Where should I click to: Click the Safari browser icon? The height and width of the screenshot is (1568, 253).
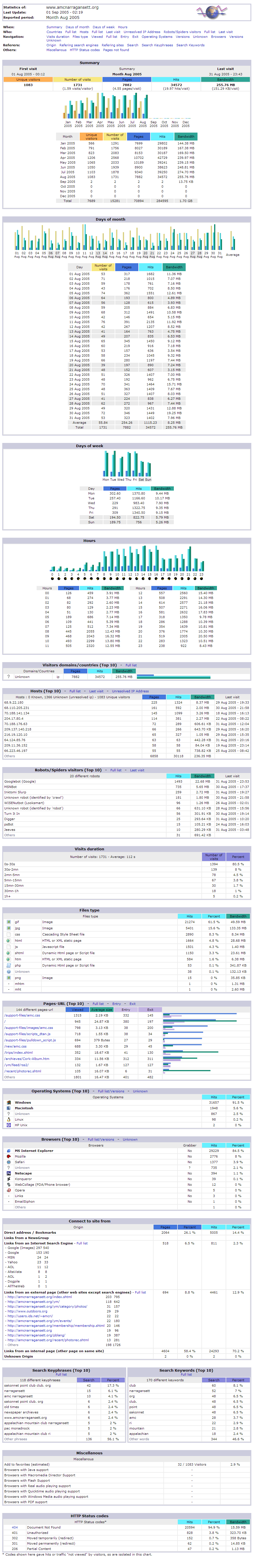[x=8, y=1162]
